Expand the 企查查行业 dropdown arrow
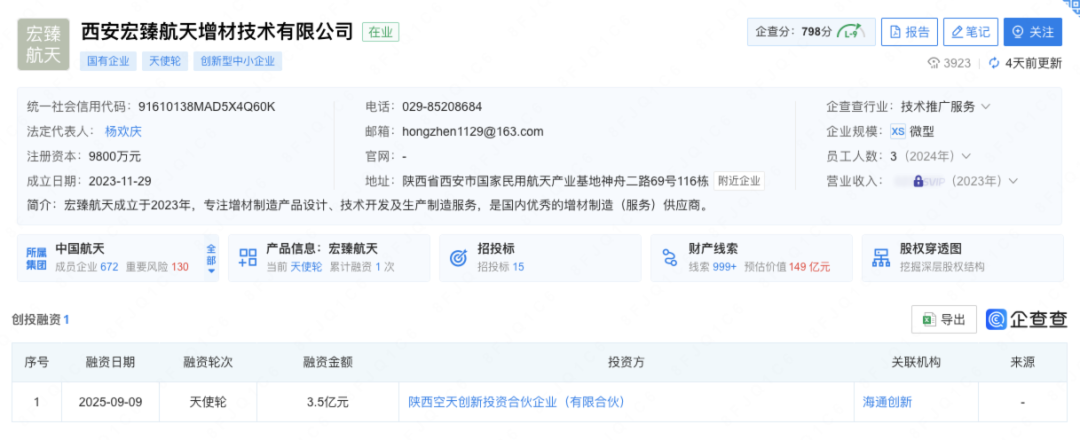The image size is (1080, 440). pos(986,106)
